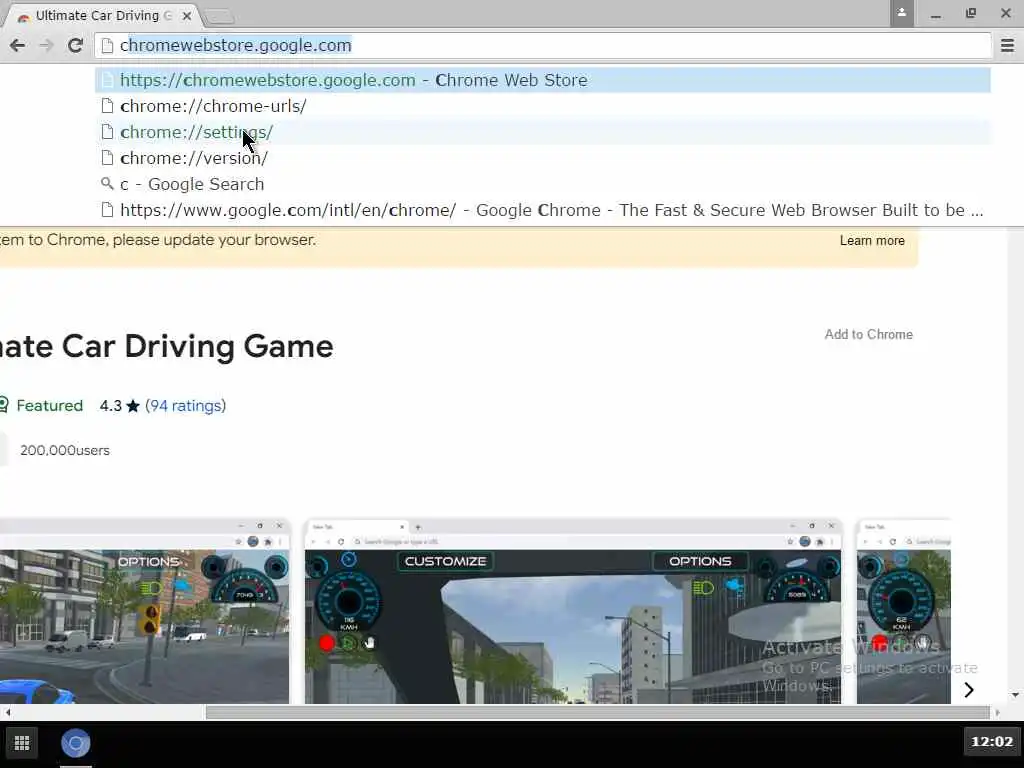Click the Learn more link in banner
The image size is (1024, 768).
872,240
